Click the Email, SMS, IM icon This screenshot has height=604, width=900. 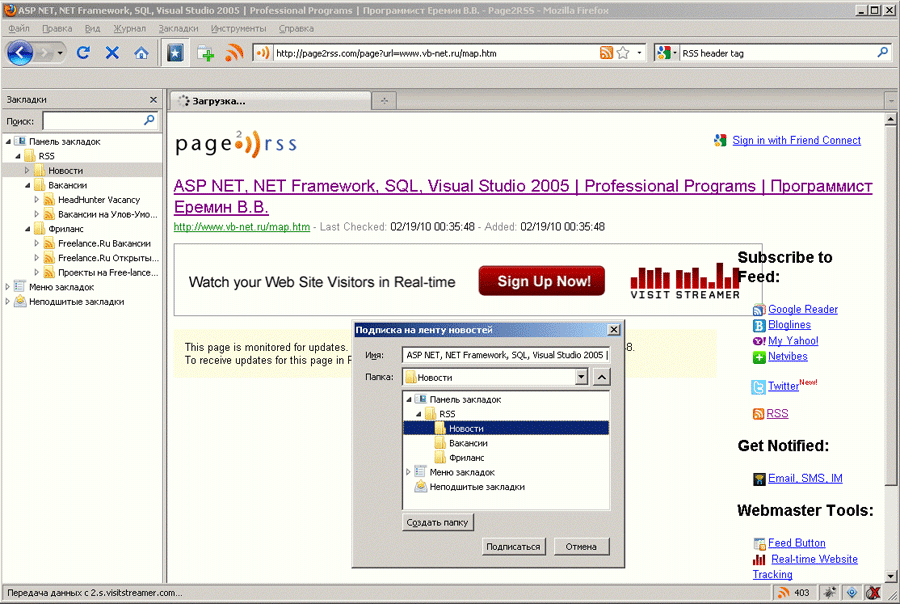759,479
